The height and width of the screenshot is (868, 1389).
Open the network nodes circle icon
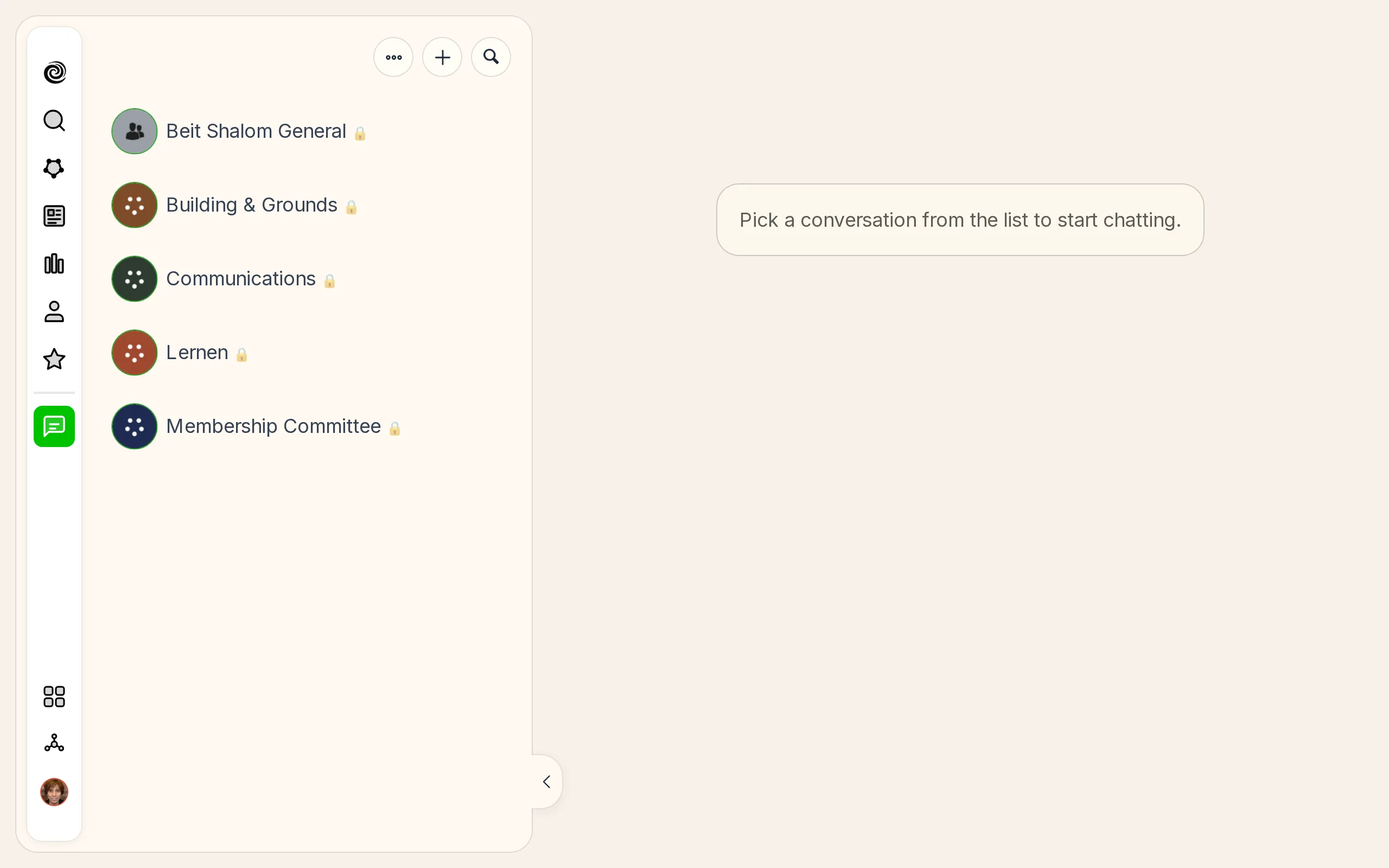pyautogui.click(x=54, y=168)
